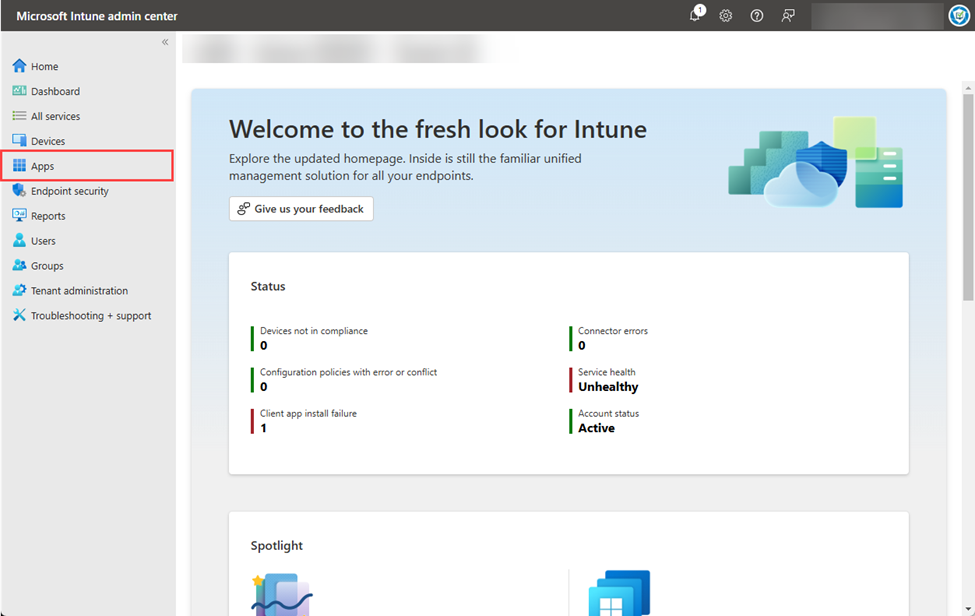This screenshot has width=975, height=616.
Task: Go to Devices in the sidebar
Action: click(48, 141)
